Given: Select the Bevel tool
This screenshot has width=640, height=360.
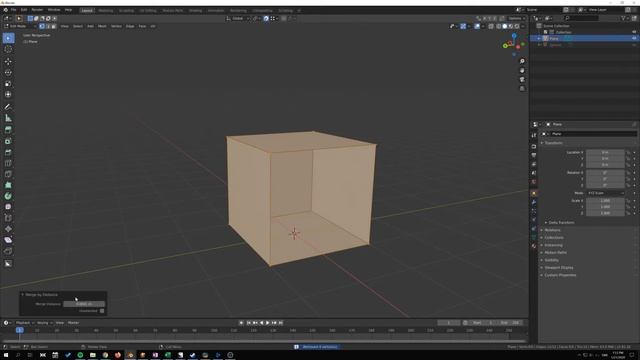Looking at the screenshot, I should click(8, 152).
